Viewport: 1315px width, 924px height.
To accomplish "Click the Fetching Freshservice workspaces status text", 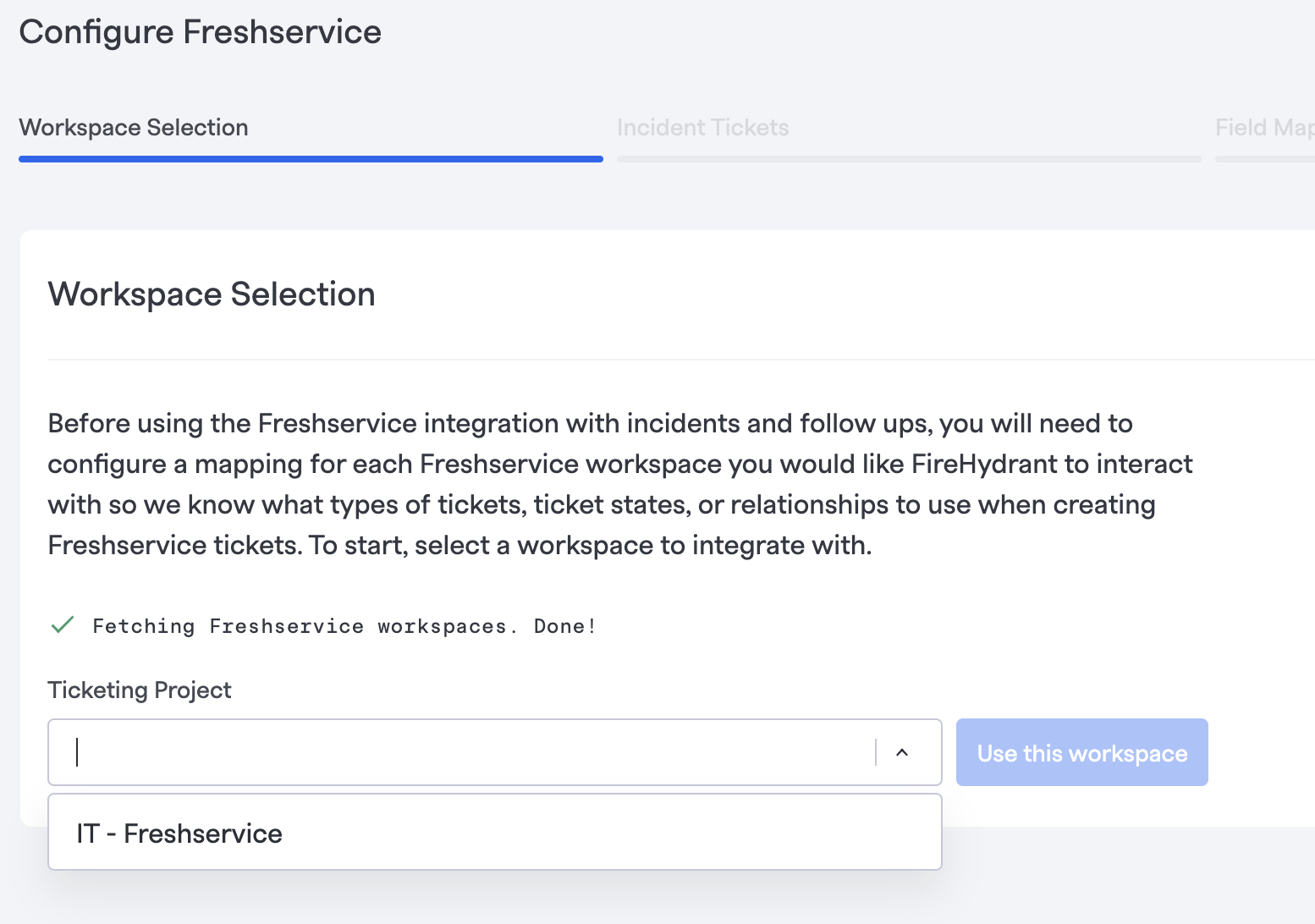I will (x=300, y=626).
